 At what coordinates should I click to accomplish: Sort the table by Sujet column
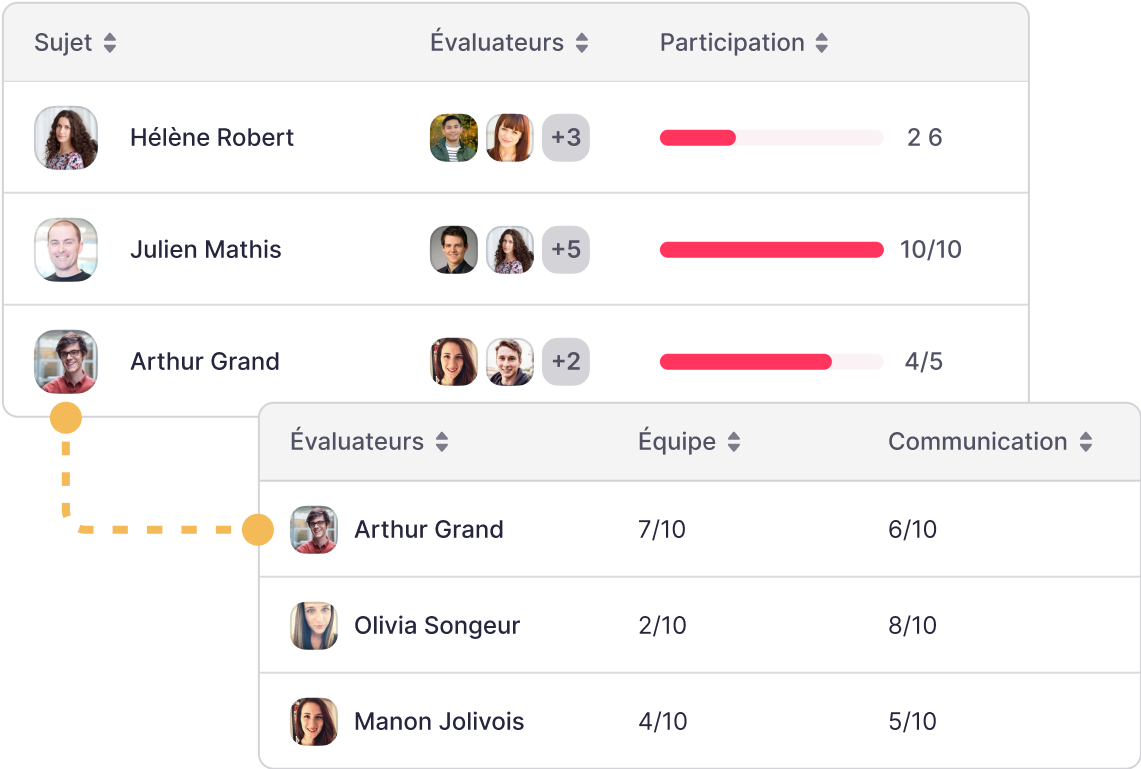tap(110, 43)
